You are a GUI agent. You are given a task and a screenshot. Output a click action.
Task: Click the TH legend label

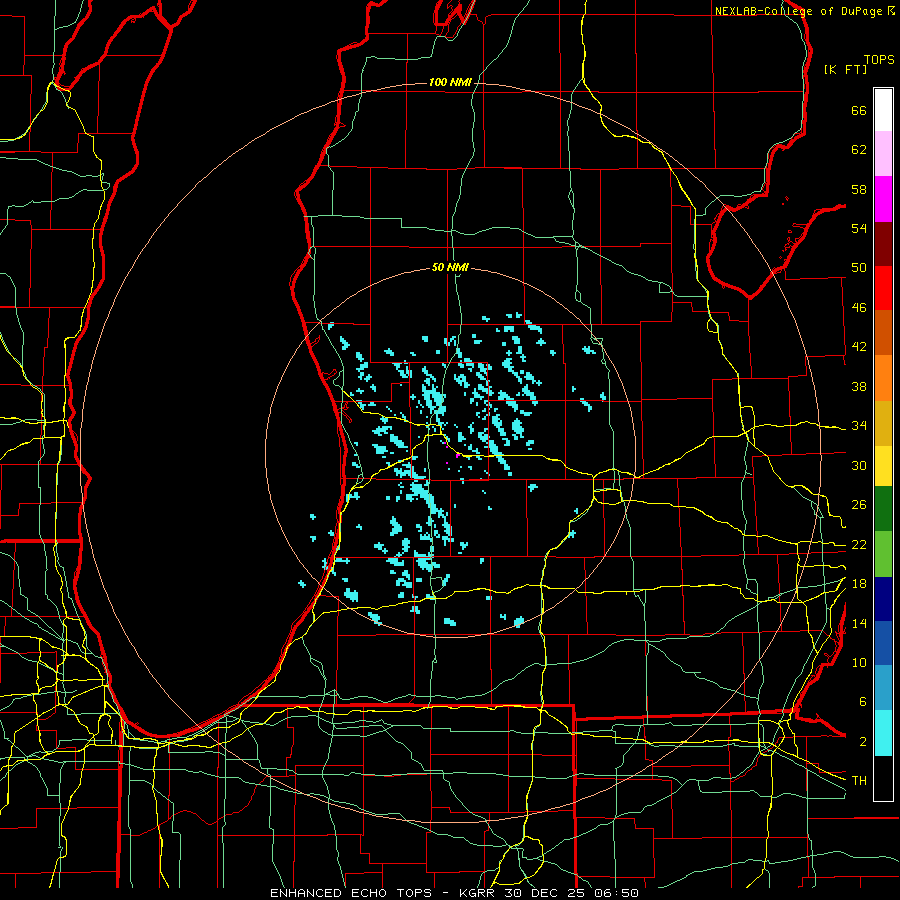859,780
